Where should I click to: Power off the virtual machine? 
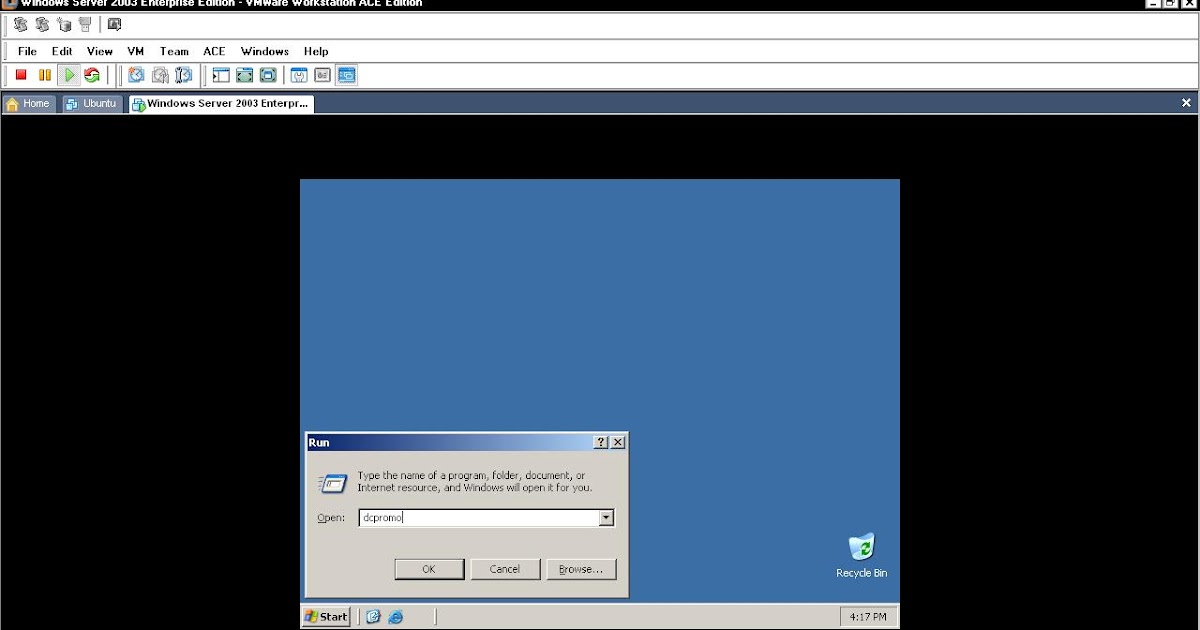click(x=20, y=74)
